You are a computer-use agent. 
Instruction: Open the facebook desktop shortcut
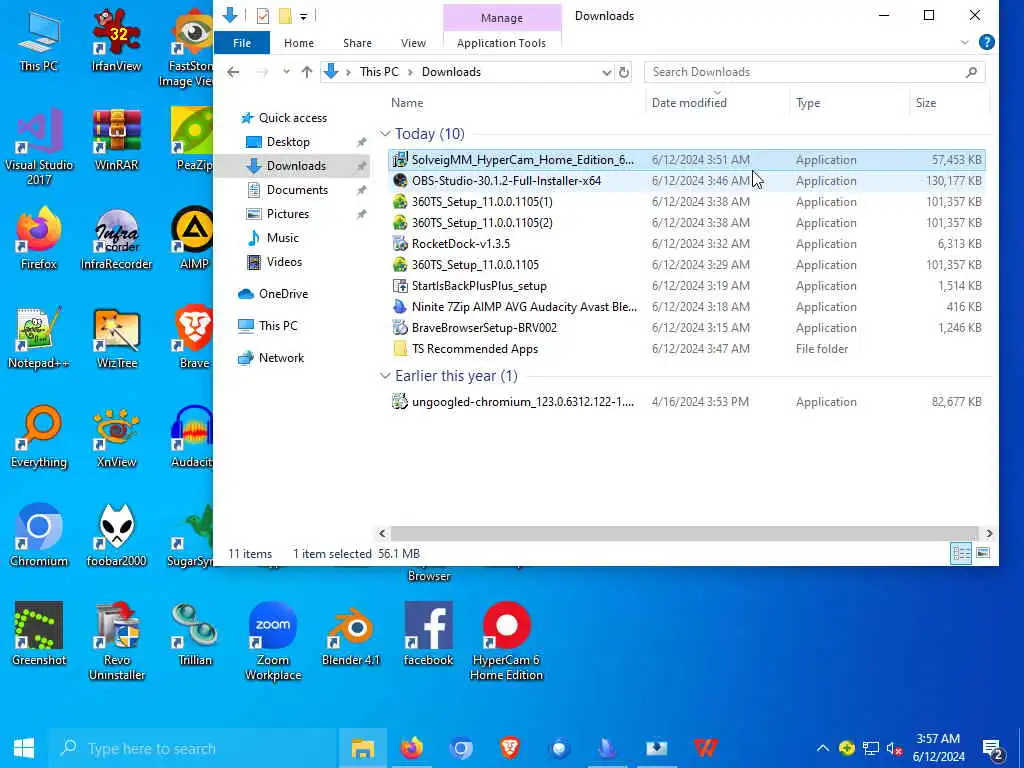click(x=428, y=634)
